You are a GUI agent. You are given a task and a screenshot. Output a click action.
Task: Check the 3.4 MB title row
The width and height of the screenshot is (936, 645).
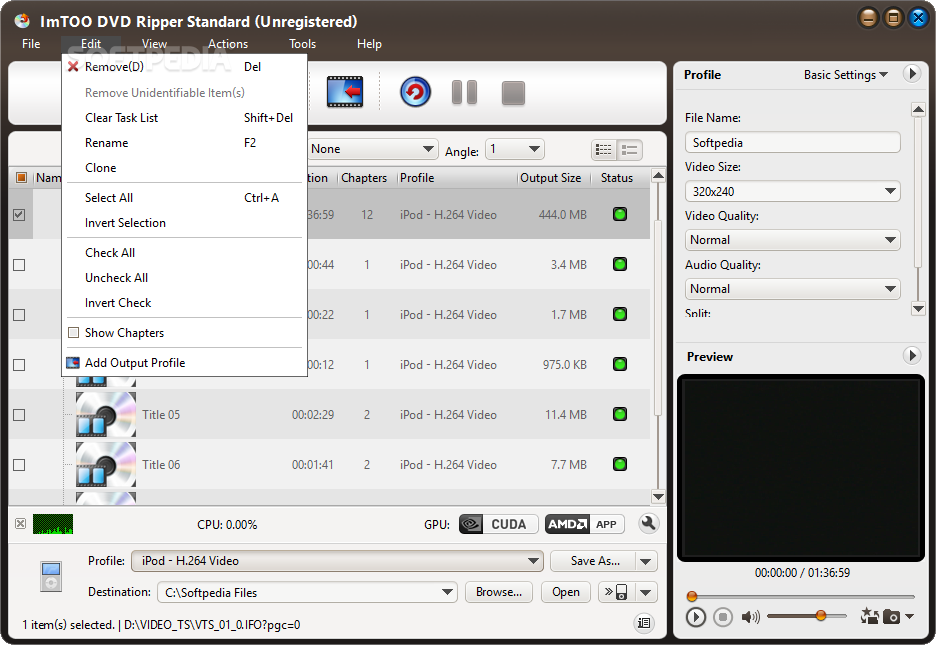19,264
